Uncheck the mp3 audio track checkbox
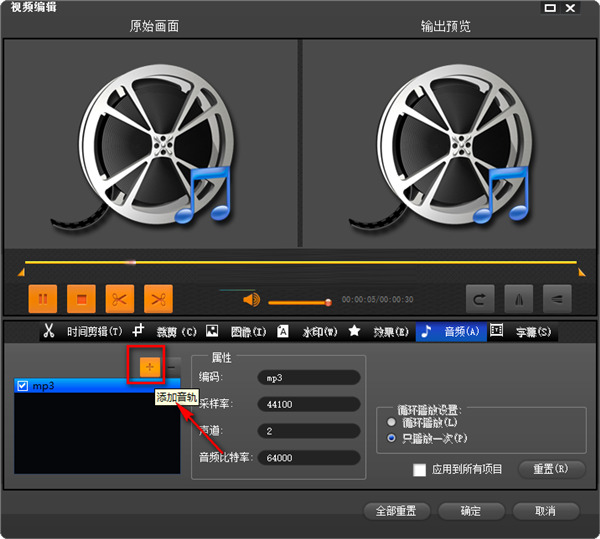Image resolution: width=600 pixels, height=539 pixels. (x=23, y=385)
